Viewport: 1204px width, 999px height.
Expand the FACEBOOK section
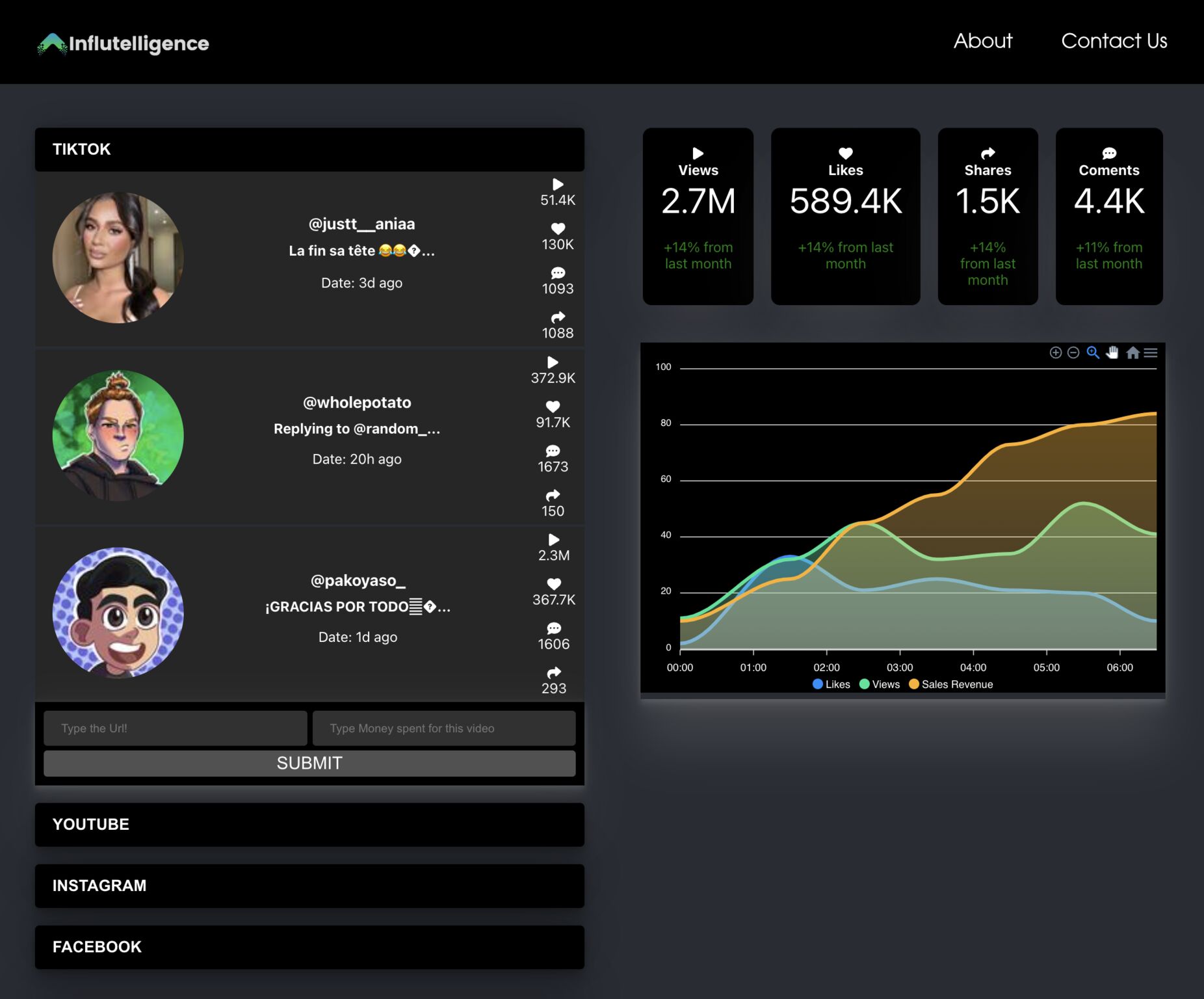point(309,947)
